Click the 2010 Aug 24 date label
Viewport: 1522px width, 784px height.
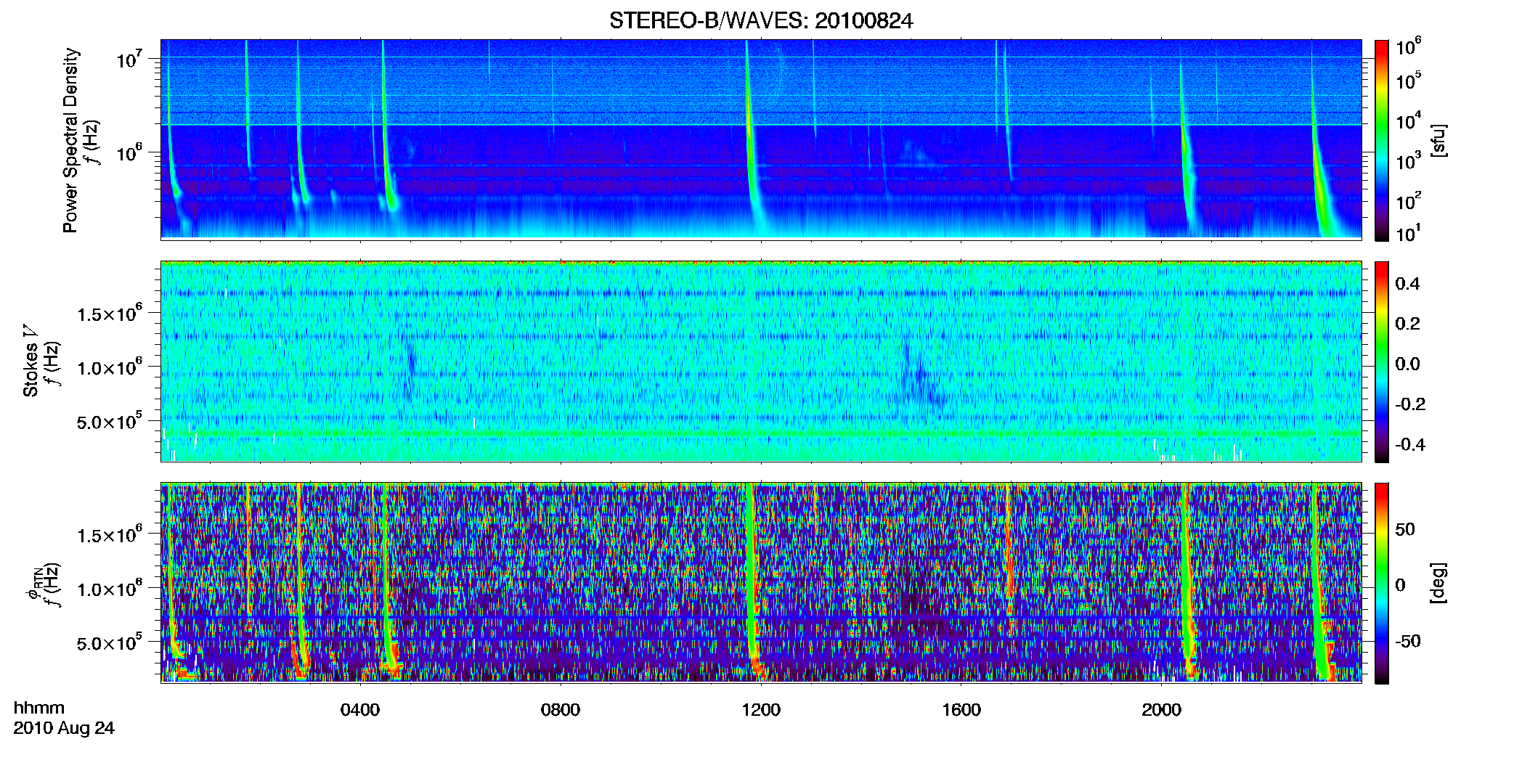point(64,728)
